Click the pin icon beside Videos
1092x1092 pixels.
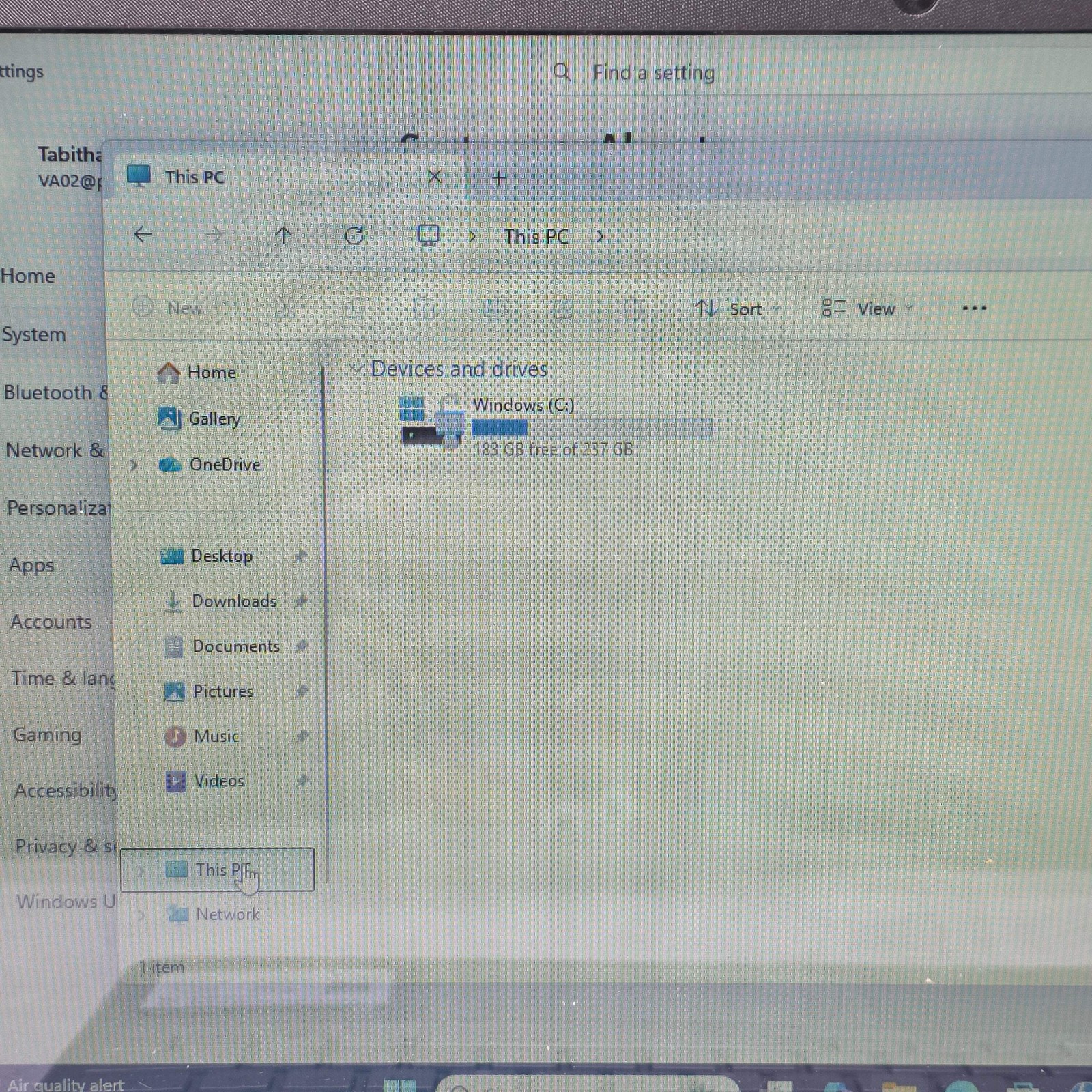tap(302, 781)
